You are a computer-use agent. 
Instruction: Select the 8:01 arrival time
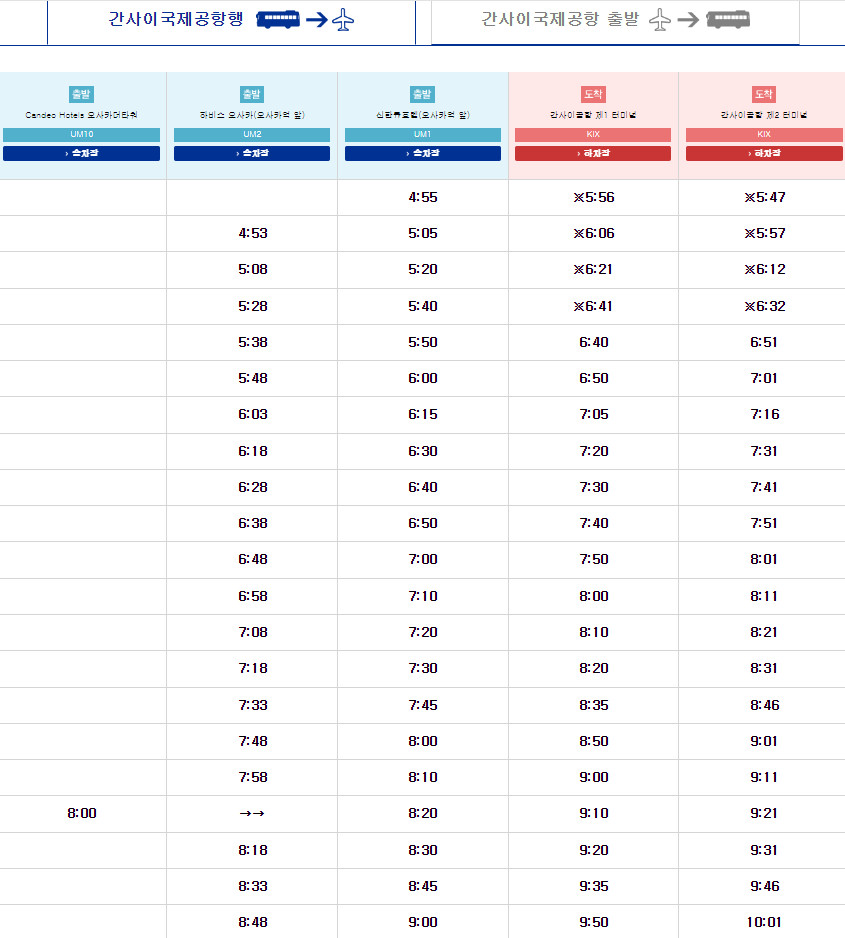[x=764, y=559]
